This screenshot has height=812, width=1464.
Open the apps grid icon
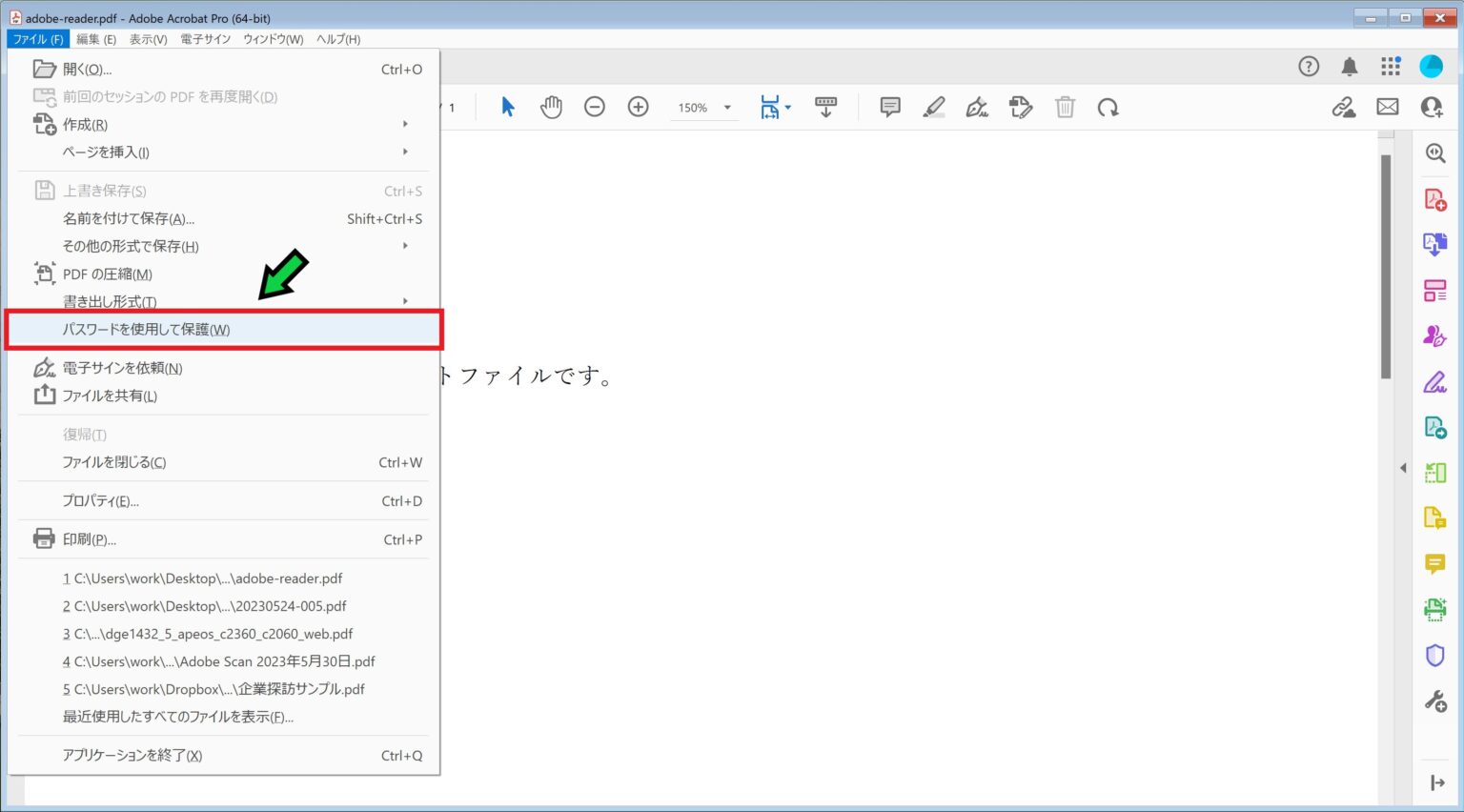point(1391,66)
